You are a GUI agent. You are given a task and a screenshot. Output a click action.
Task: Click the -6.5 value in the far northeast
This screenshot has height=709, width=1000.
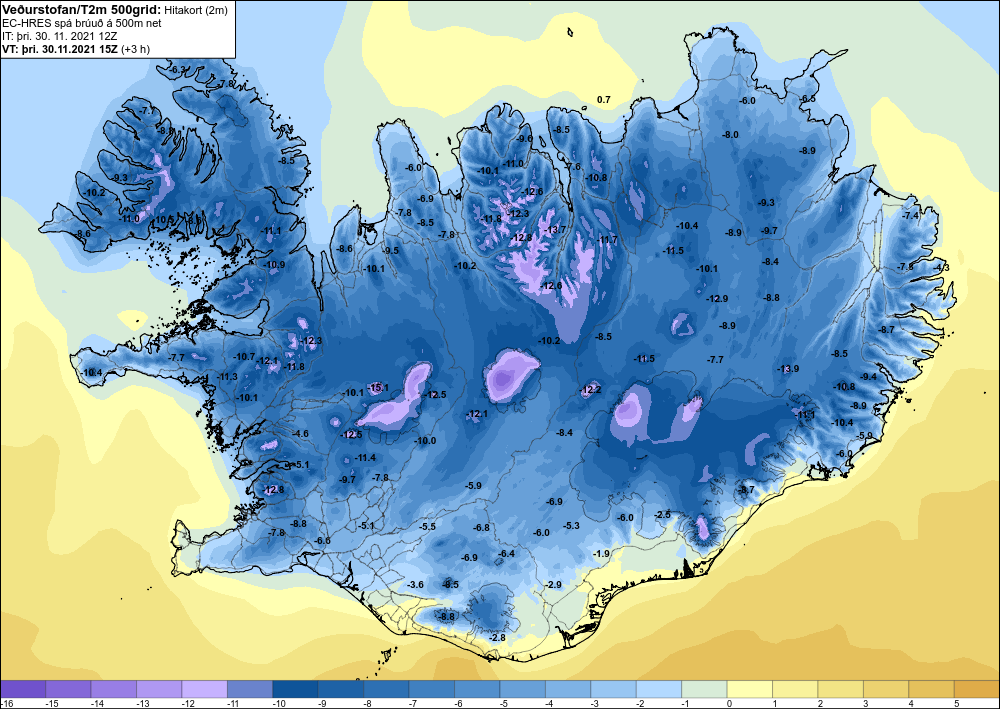[x=807, y=98]
